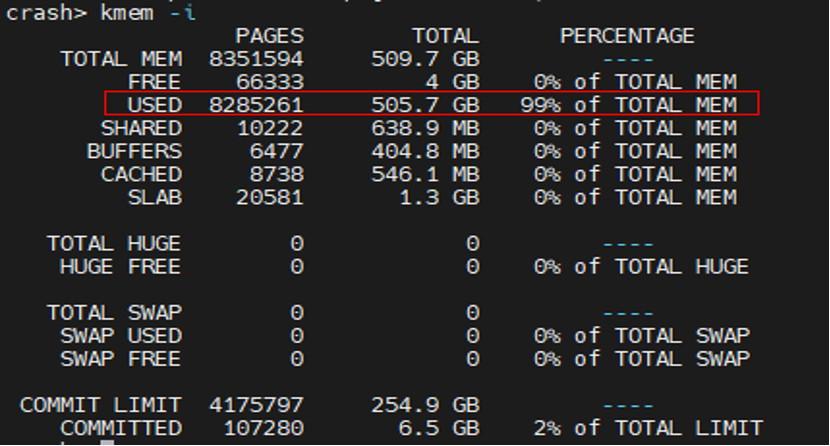Screen dimensions: 830x446
Task: Click the value 509.7 GB
Action: coord(425,59)
